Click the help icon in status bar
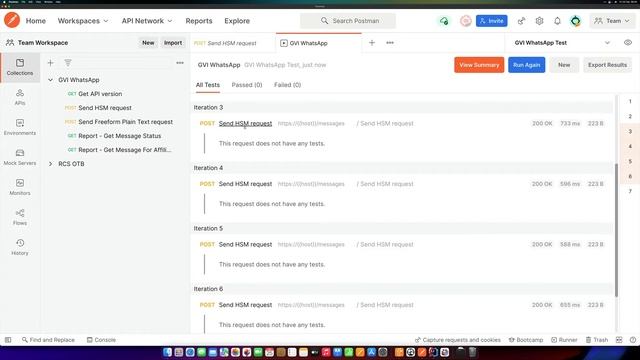 click(x=633, y=340)
